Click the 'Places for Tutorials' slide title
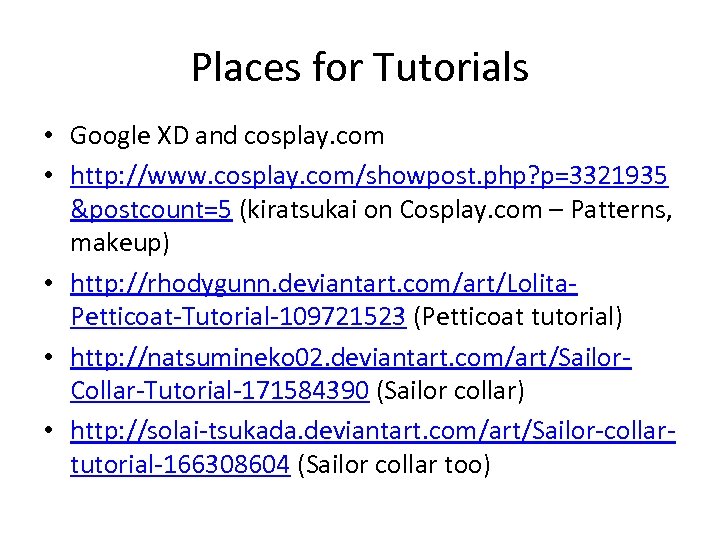Viewport: 720px width, 540px height. (x=360, y=67)
